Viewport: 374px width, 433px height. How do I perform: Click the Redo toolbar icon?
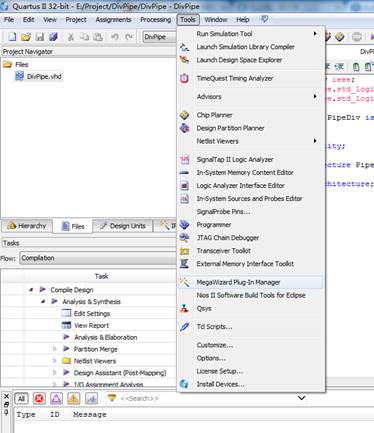coord(129,37)
